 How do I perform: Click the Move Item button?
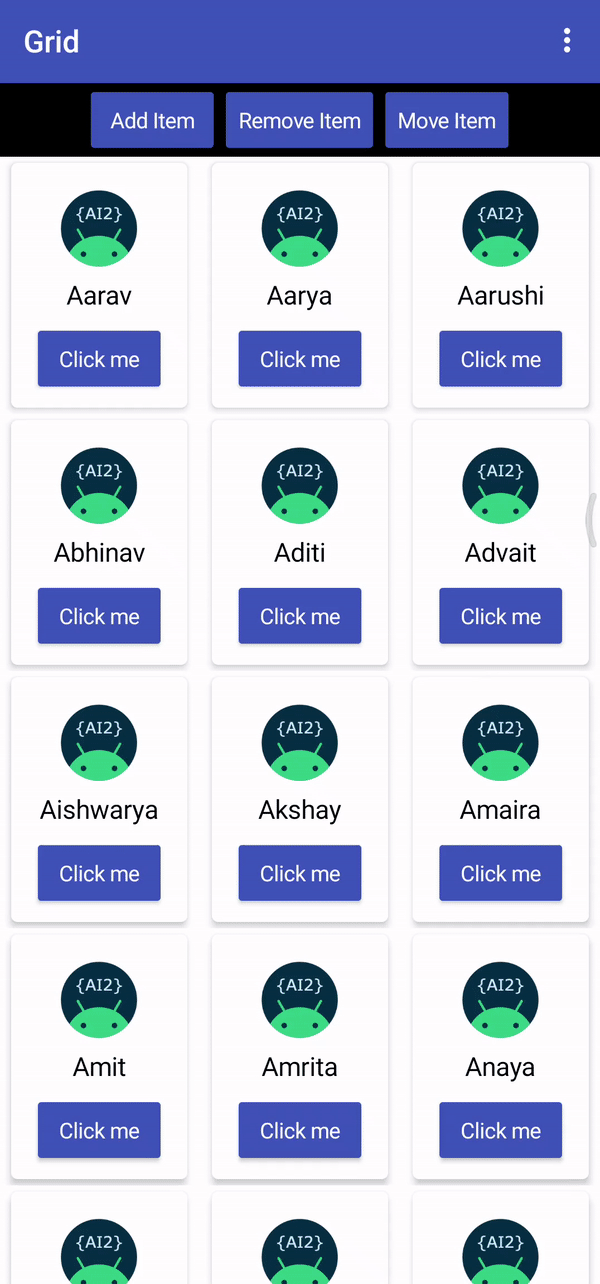point(447,120)
